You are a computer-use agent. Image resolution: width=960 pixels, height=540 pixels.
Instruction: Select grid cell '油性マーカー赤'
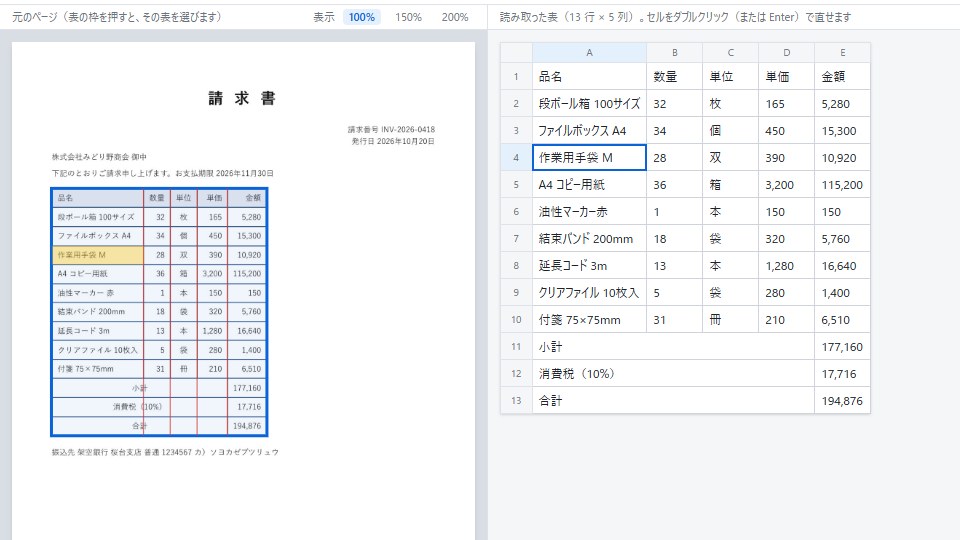[589, 211]
